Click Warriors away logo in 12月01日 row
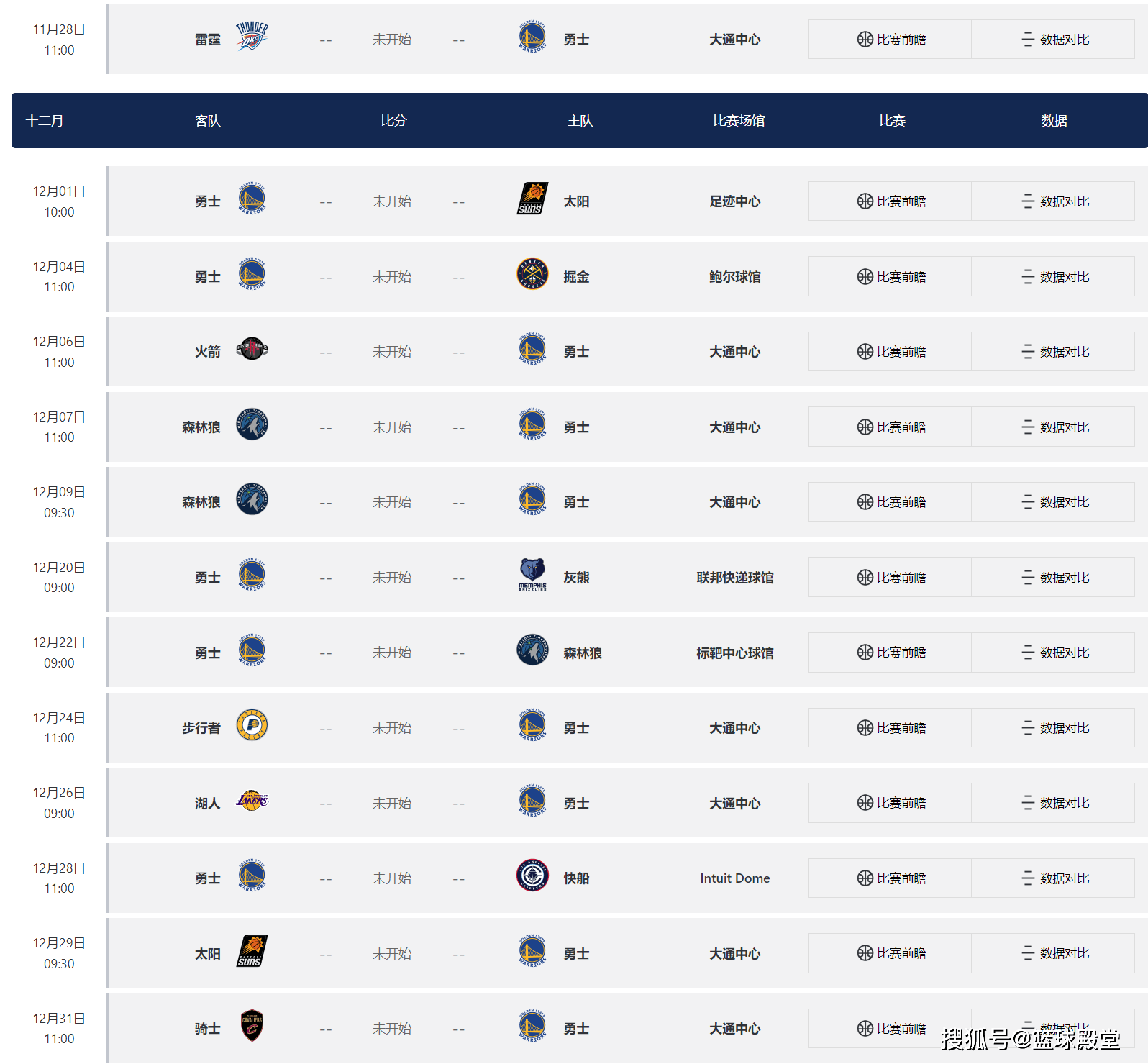 (x=252, y=199)
